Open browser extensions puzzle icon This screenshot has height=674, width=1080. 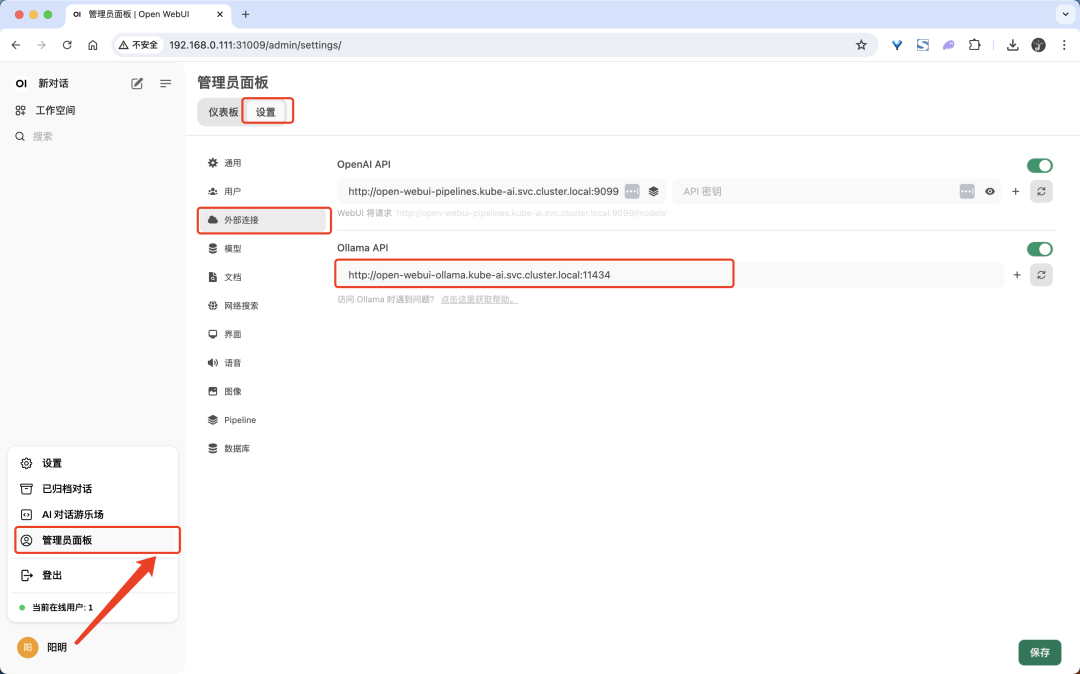[x=974, y=45]
